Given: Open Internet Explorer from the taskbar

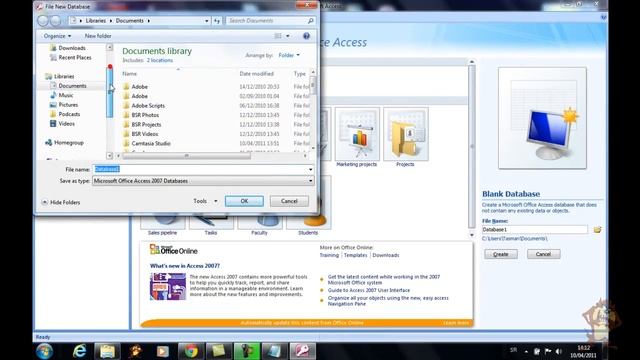Looking at the screenshot, I should [79, 351].
